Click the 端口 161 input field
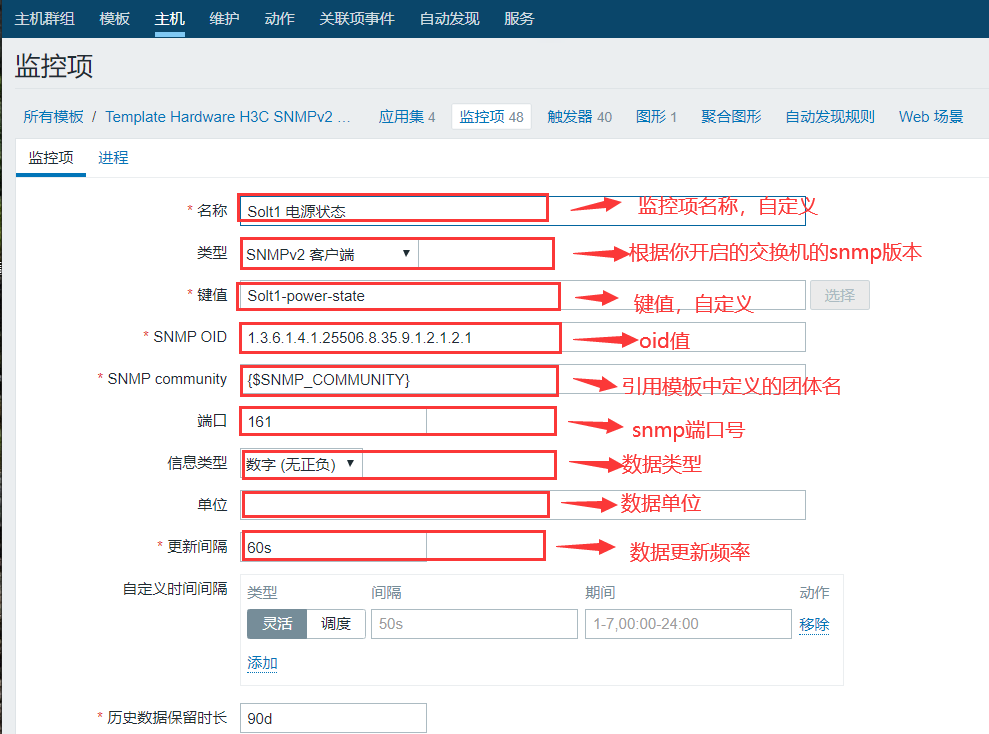Screen dimensions: 989x734 coord(333,421)
